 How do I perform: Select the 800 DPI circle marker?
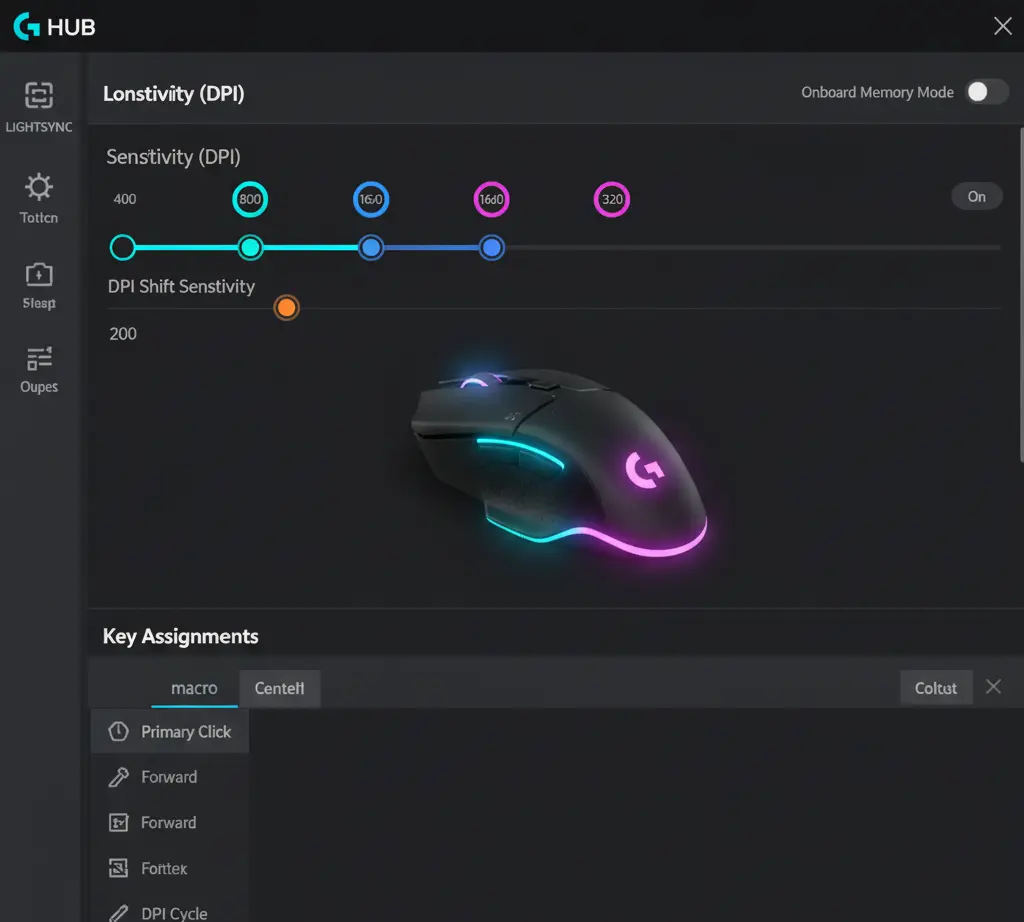pos(250,200)
